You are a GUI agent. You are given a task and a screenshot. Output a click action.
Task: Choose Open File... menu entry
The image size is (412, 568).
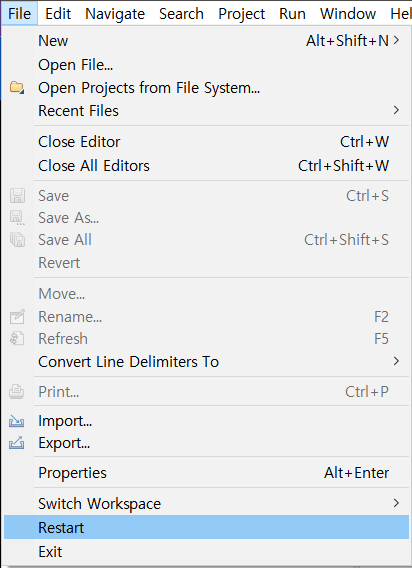207,65
